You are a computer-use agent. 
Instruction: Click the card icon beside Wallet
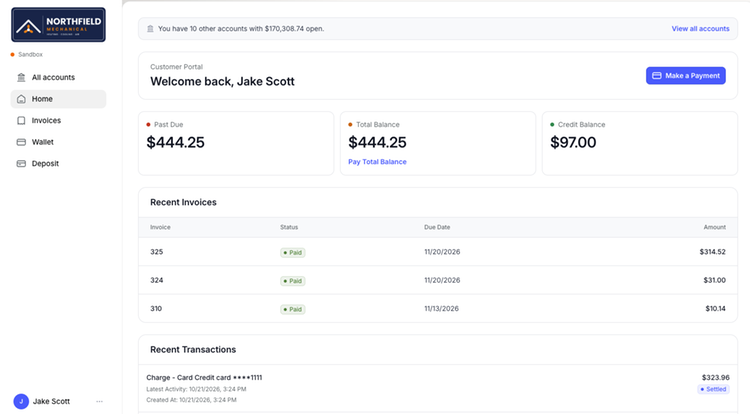pos(21,142)
